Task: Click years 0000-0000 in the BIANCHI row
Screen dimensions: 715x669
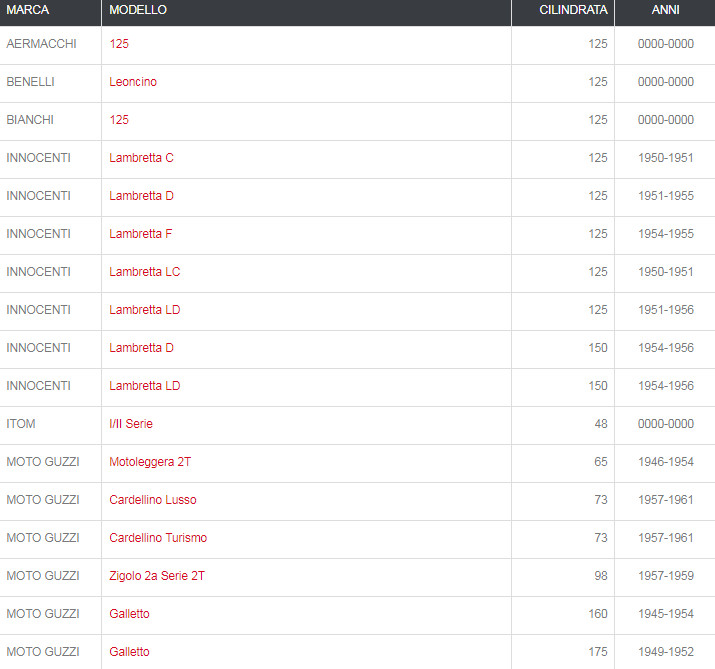Action: point(666,119)
